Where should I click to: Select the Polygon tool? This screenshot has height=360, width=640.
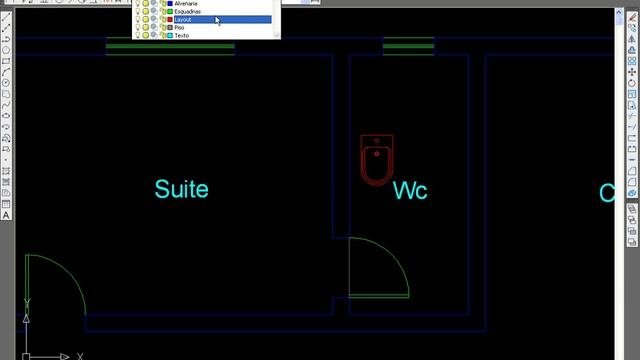pyautogui.click(x=6, y=50)
